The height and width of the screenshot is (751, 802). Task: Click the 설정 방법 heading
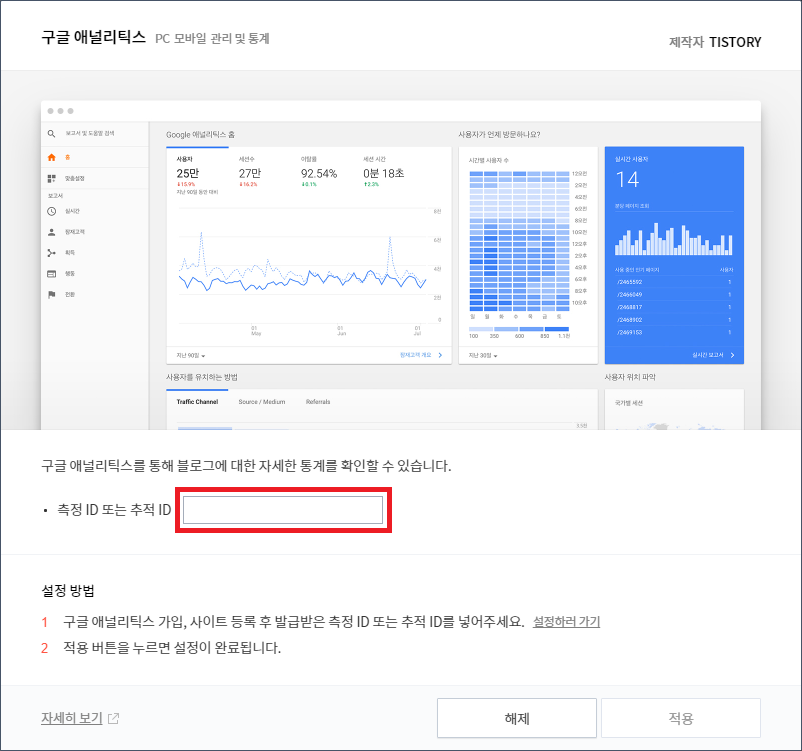coord(68,591)
